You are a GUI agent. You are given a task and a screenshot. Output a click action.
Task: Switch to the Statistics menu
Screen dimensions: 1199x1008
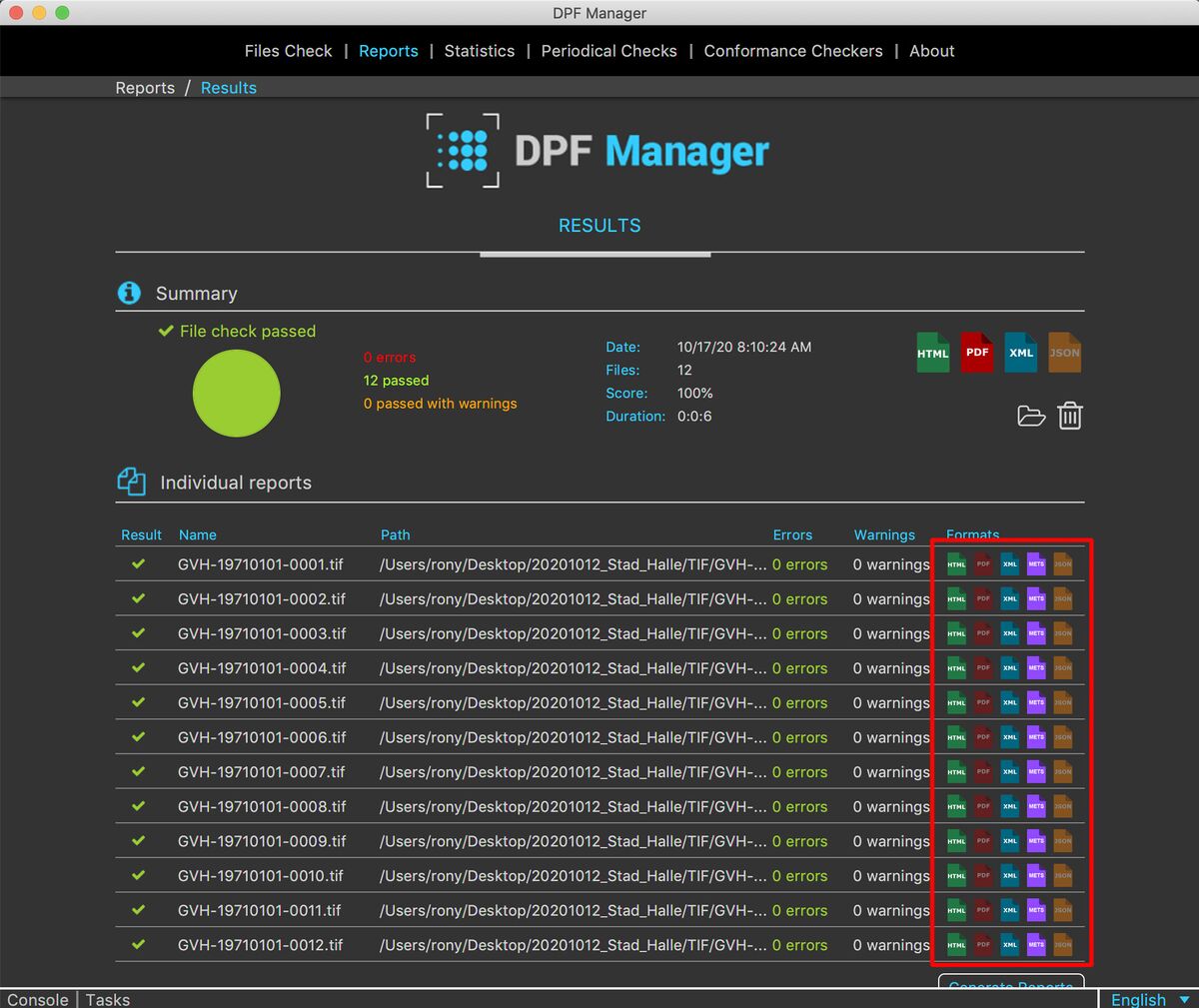[x=480, y=51]
